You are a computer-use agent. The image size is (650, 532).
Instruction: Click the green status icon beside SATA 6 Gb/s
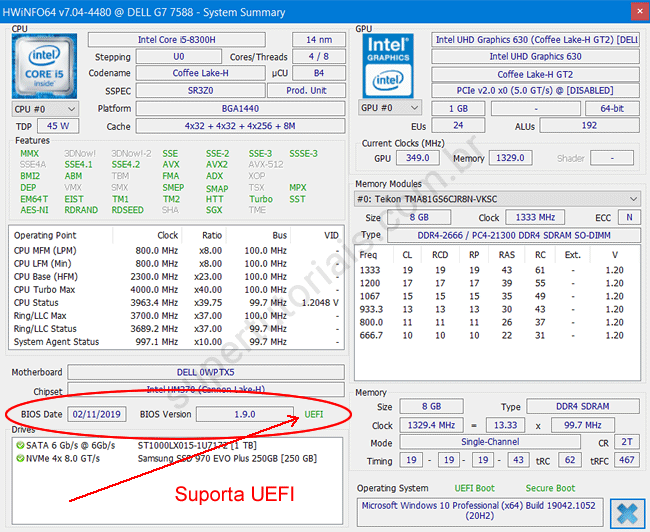tap(20, 444)
